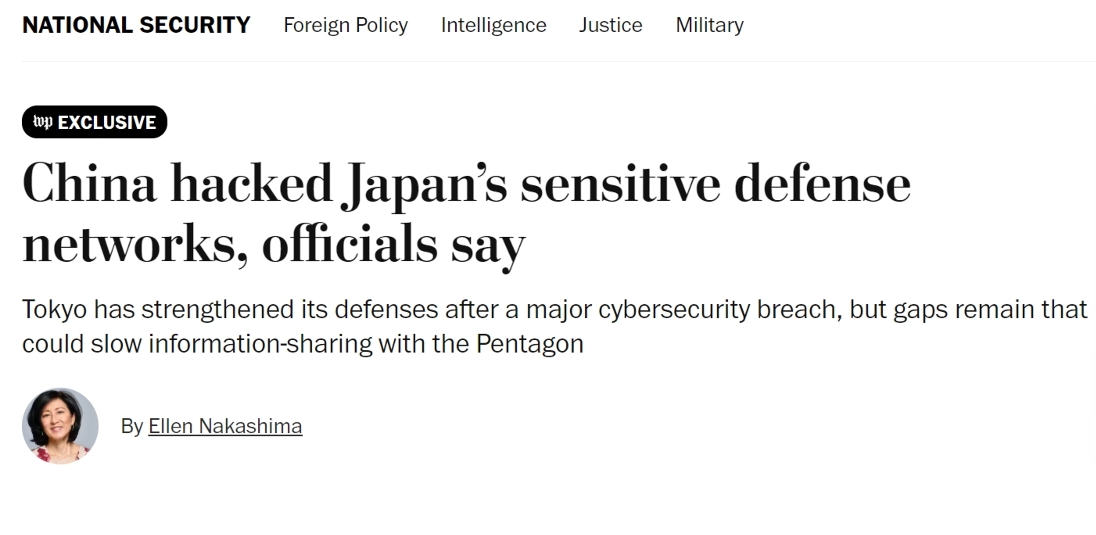Click "officials say" in the headline

[x=393, y=245]
